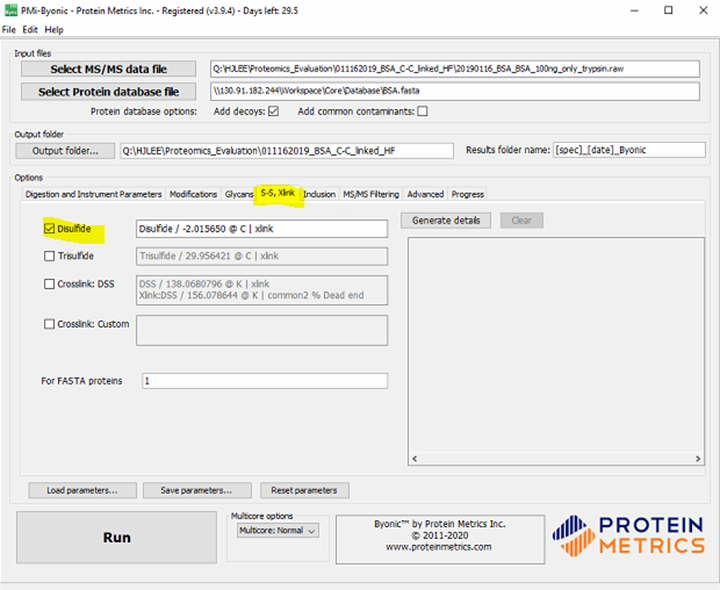
Task: Click the www.proteinmetrics.com link text
Action: pyautogui.click(x=439, y=547)
